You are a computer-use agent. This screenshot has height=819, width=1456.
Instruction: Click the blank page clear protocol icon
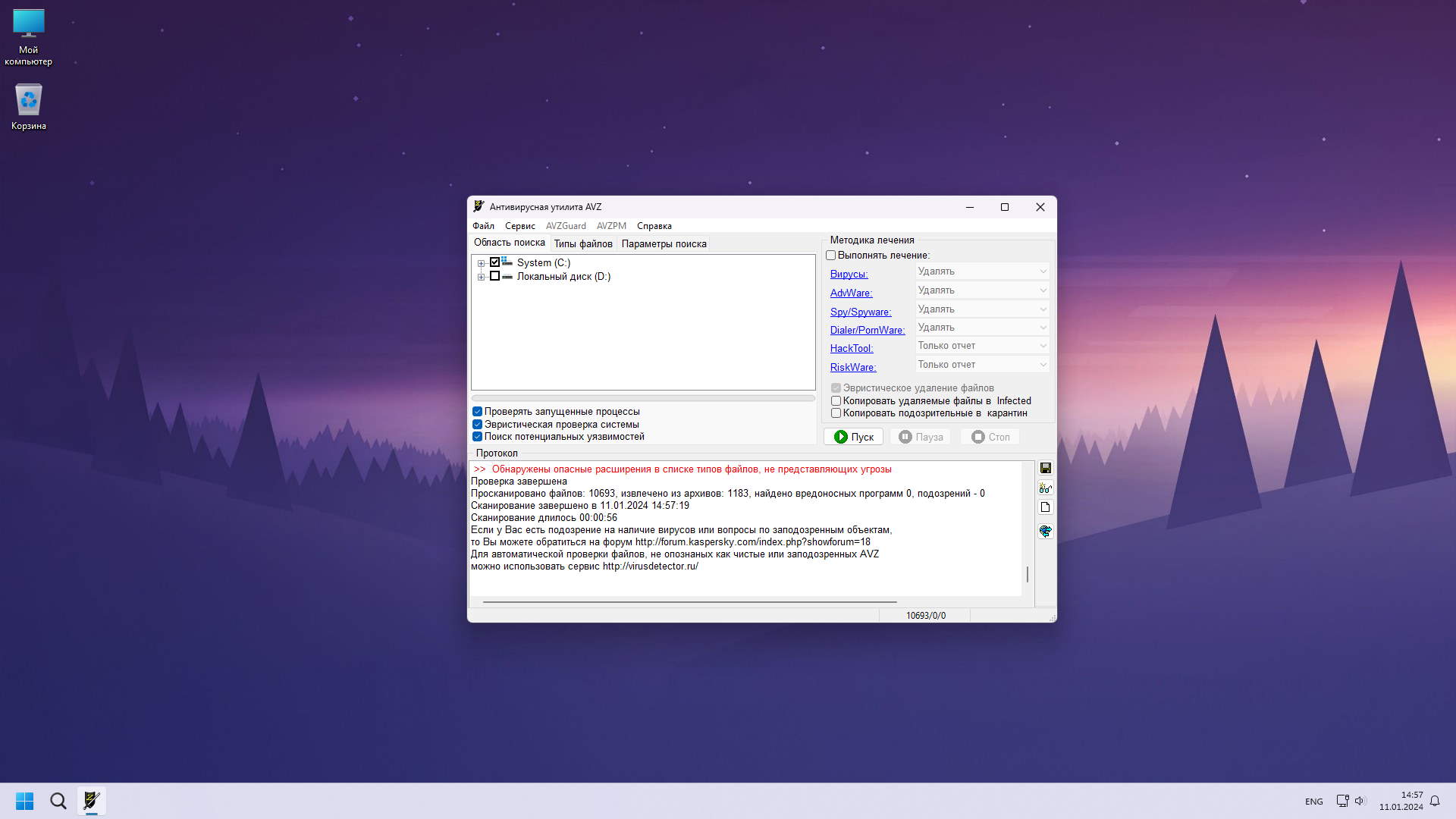(x=1046, y=507)
